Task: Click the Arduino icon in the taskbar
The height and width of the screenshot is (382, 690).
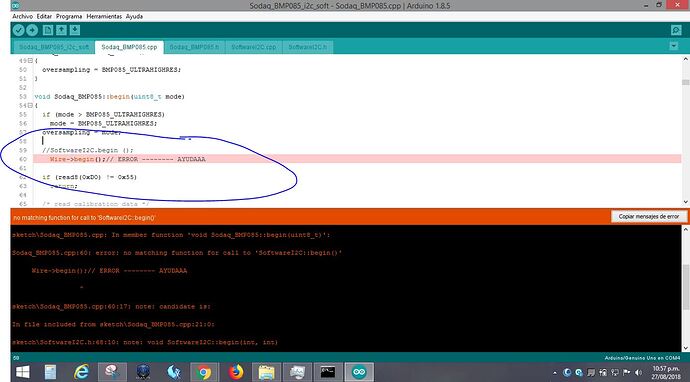Action: coord(359,372)
